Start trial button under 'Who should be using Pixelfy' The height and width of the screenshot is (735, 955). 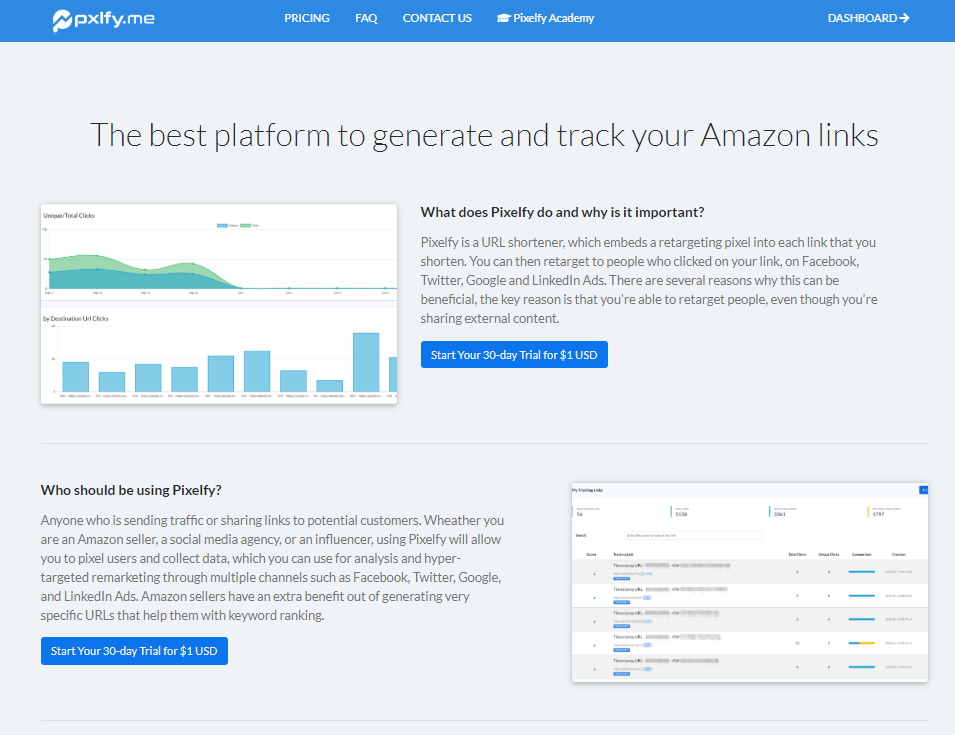134,651
